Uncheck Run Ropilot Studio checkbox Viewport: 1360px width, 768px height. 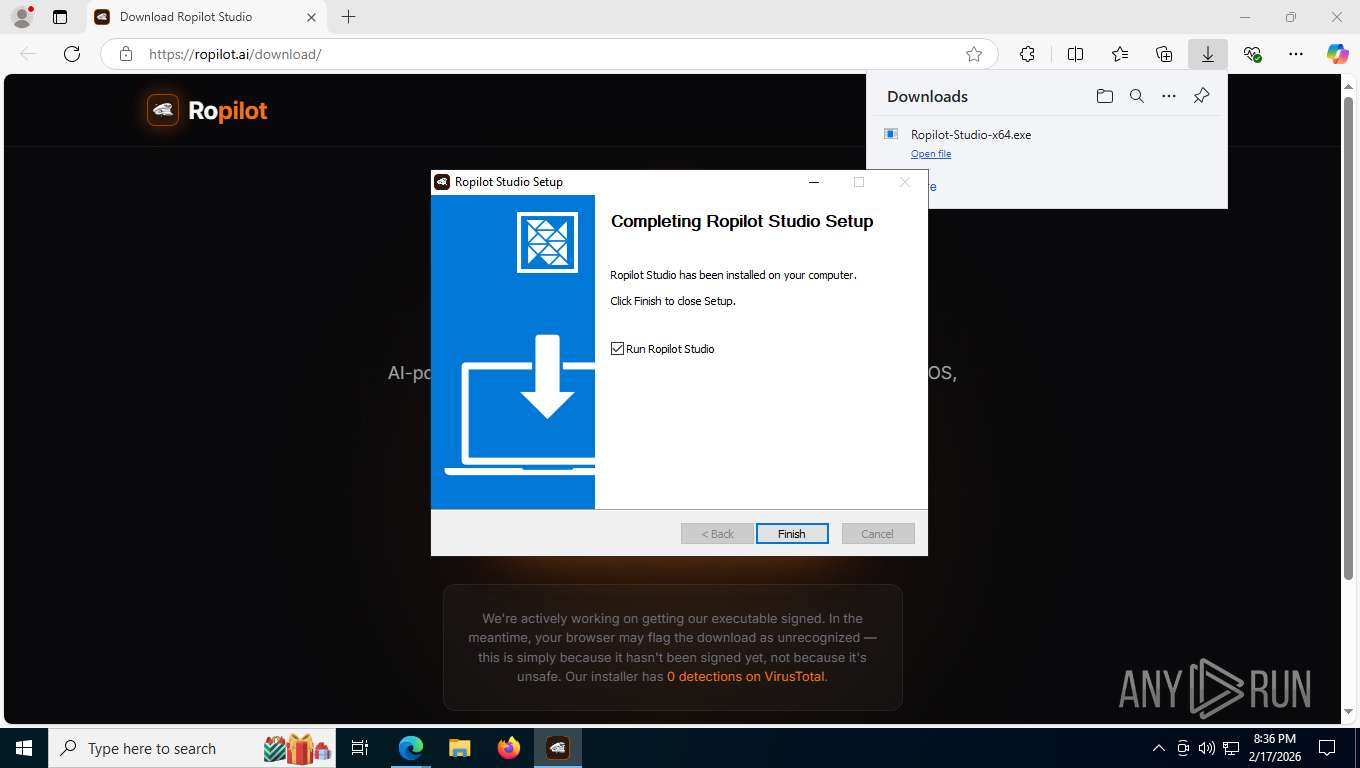pyautogui.click(x=617, y=349)
